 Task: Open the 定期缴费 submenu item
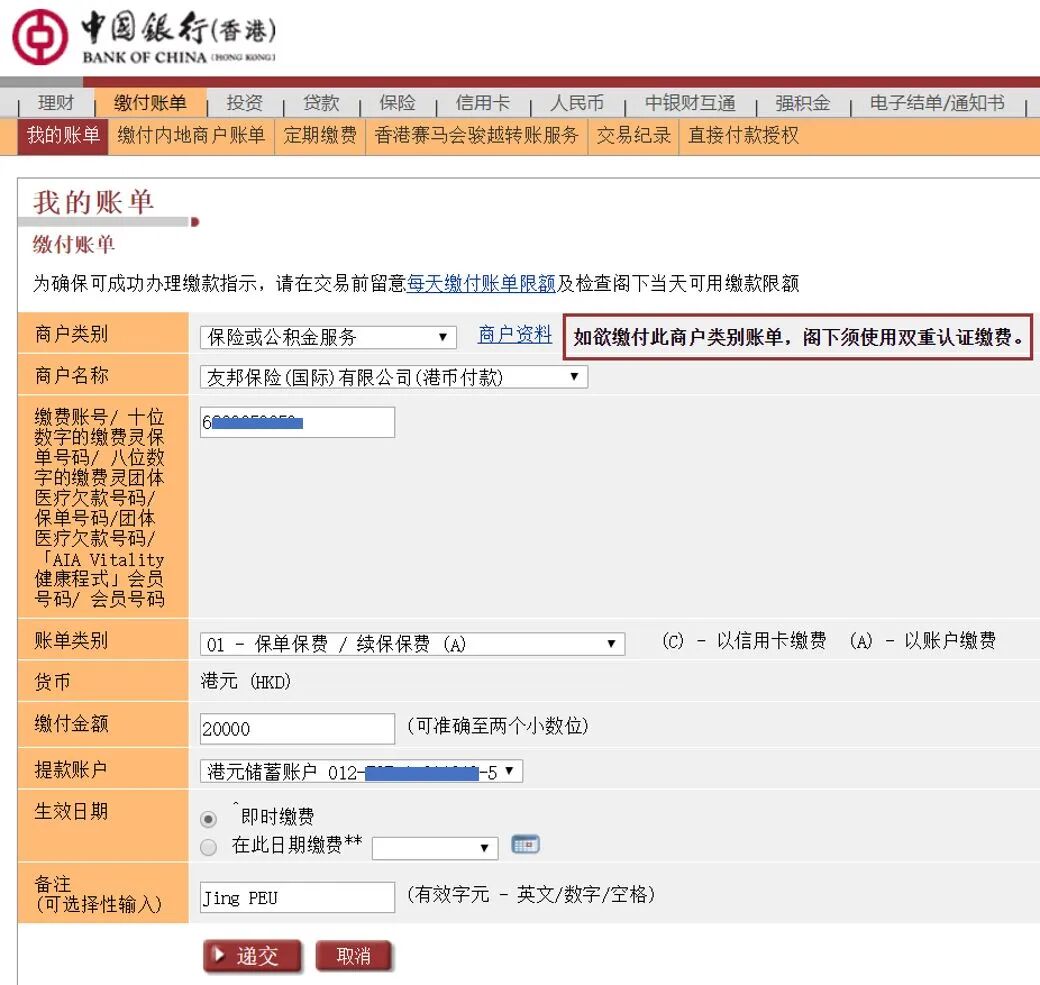click(320, 135)
